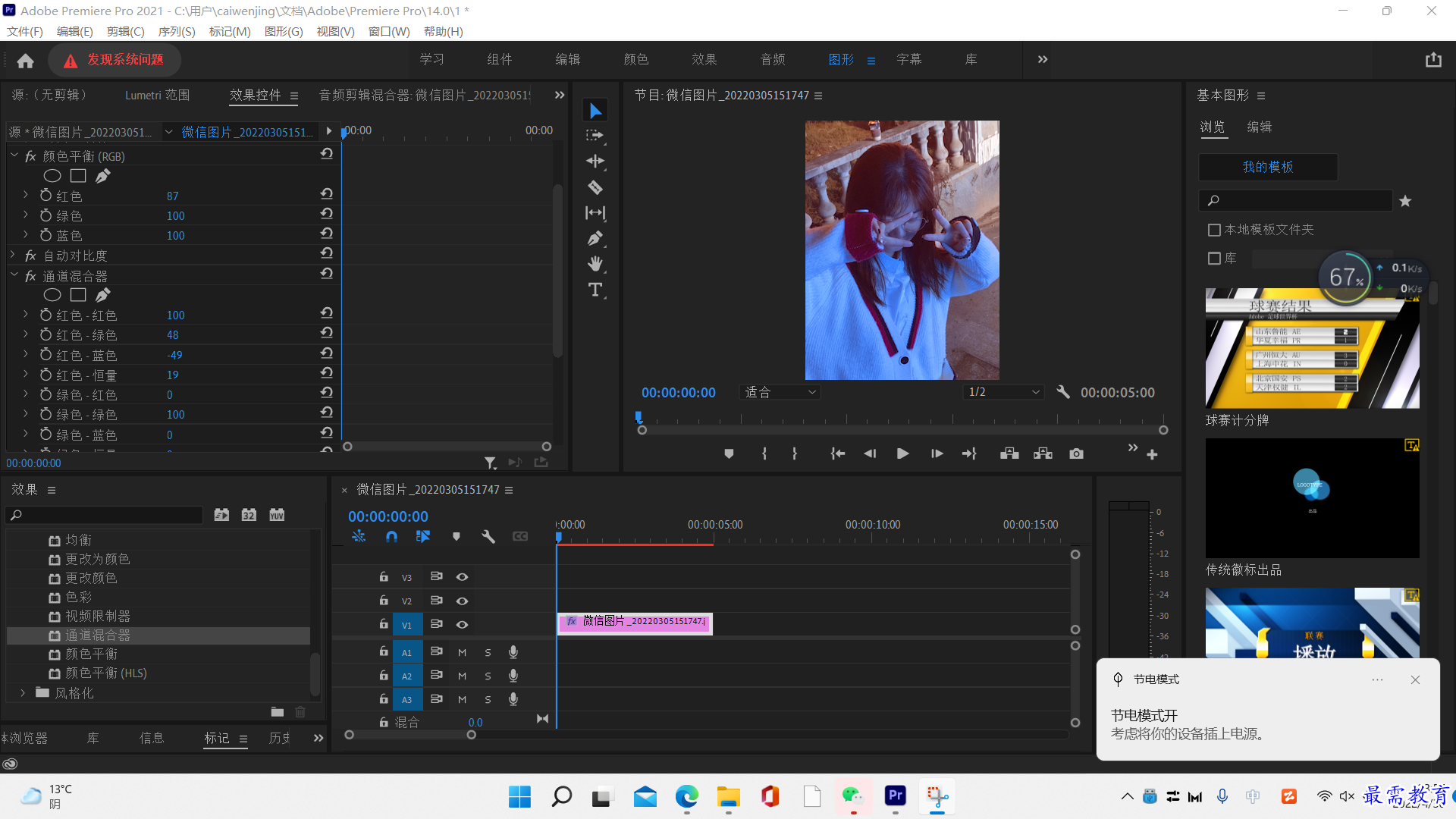Click the Lift button in program monitor

coord(1009,453)
